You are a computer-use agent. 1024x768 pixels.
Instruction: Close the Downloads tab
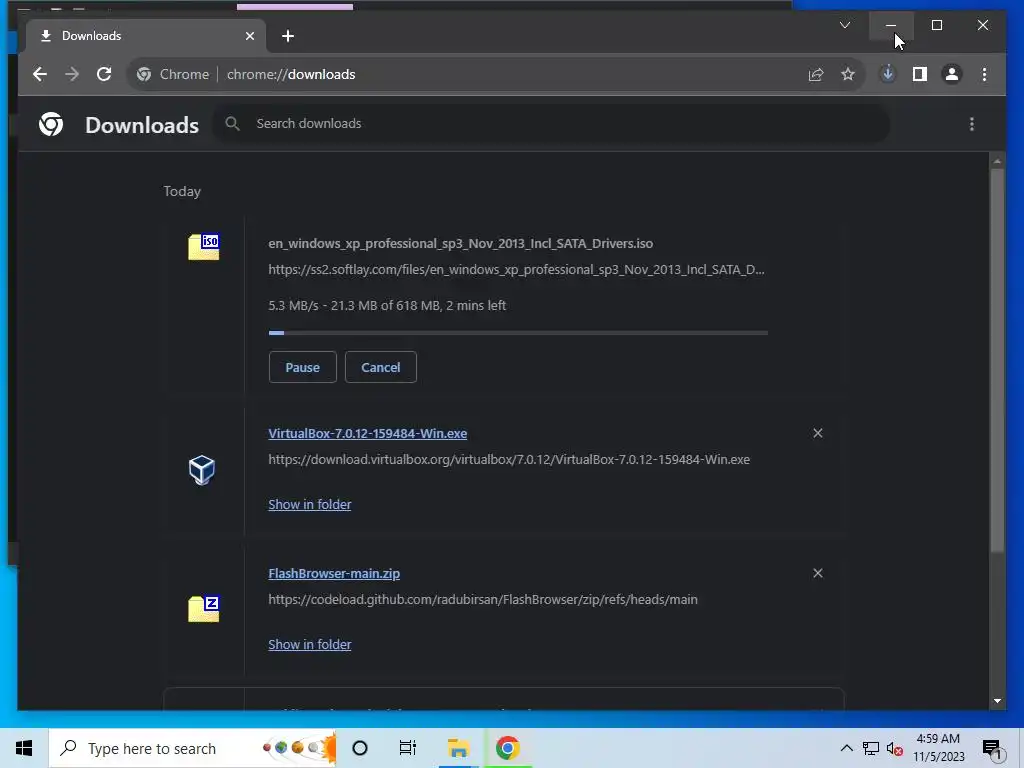pyautogui.click(x=249, y=36)
